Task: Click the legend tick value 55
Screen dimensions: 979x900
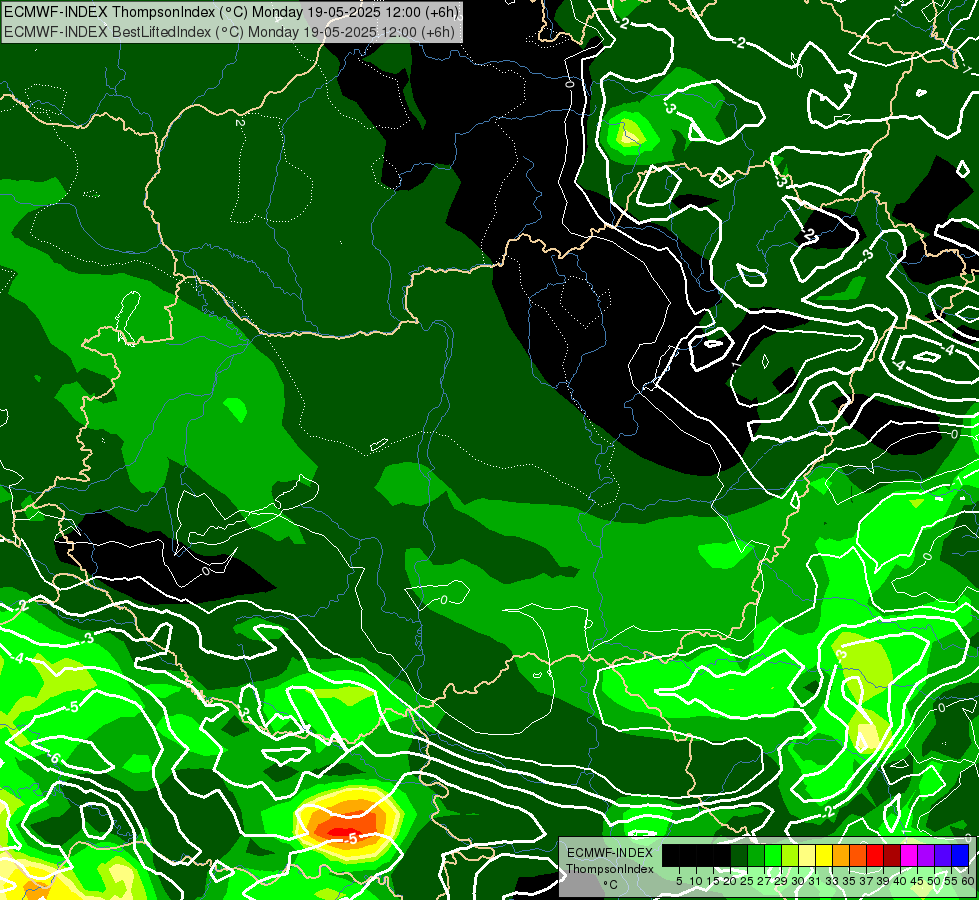Action: (x=952, y=881)
